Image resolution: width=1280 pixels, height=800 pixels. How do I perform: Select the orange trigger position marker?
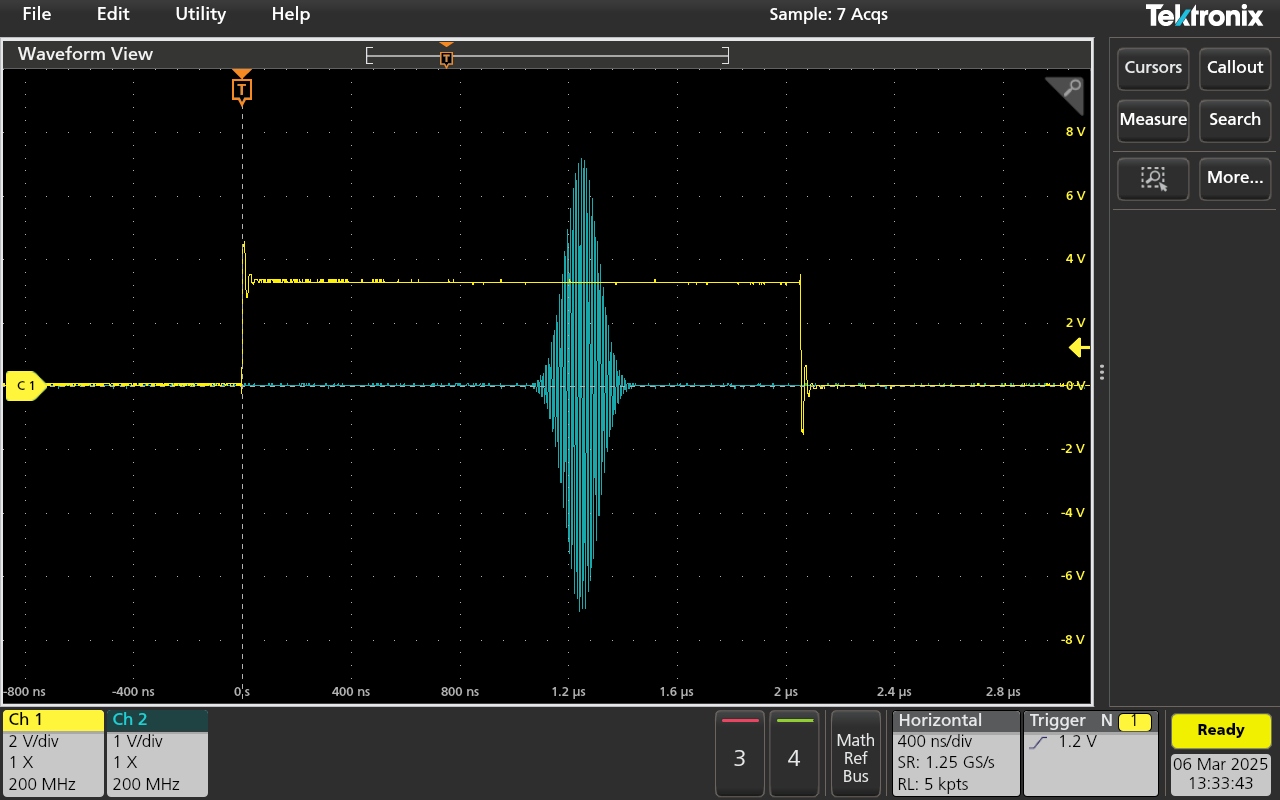tap(241, 91)
